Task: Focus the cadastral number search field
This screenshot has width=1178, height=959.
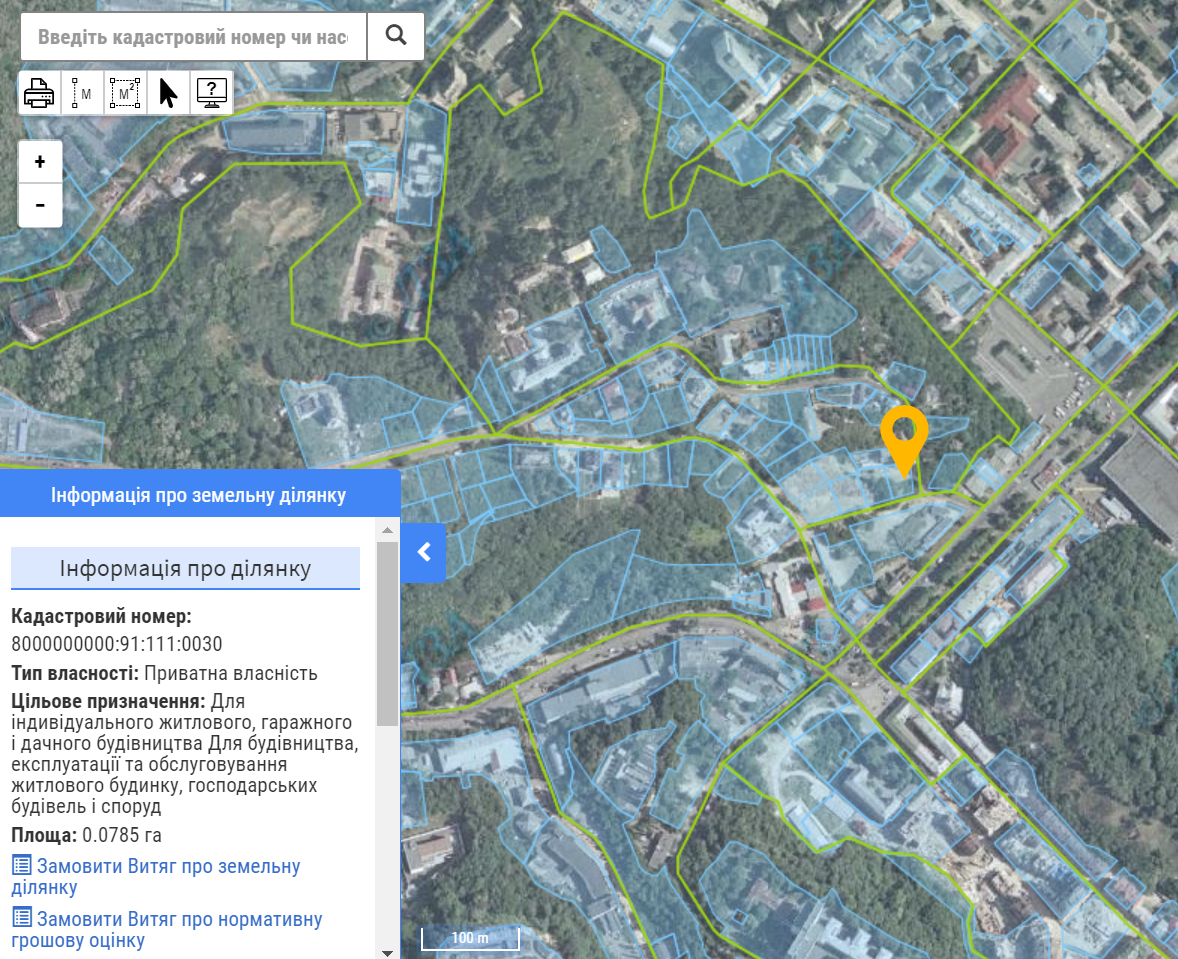Action: tap(193, 37)
